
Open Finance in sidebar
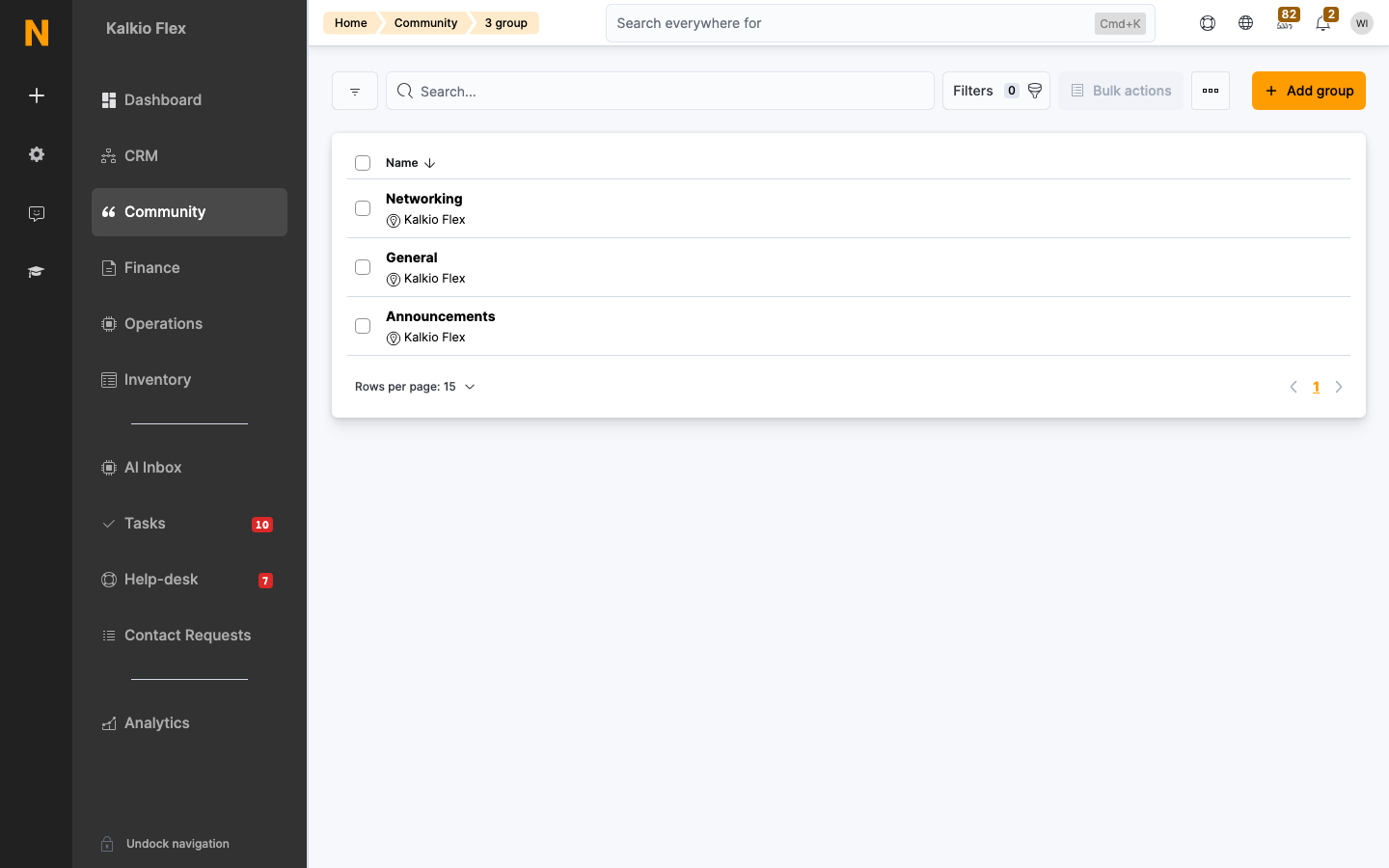click(x=189, y=268)
